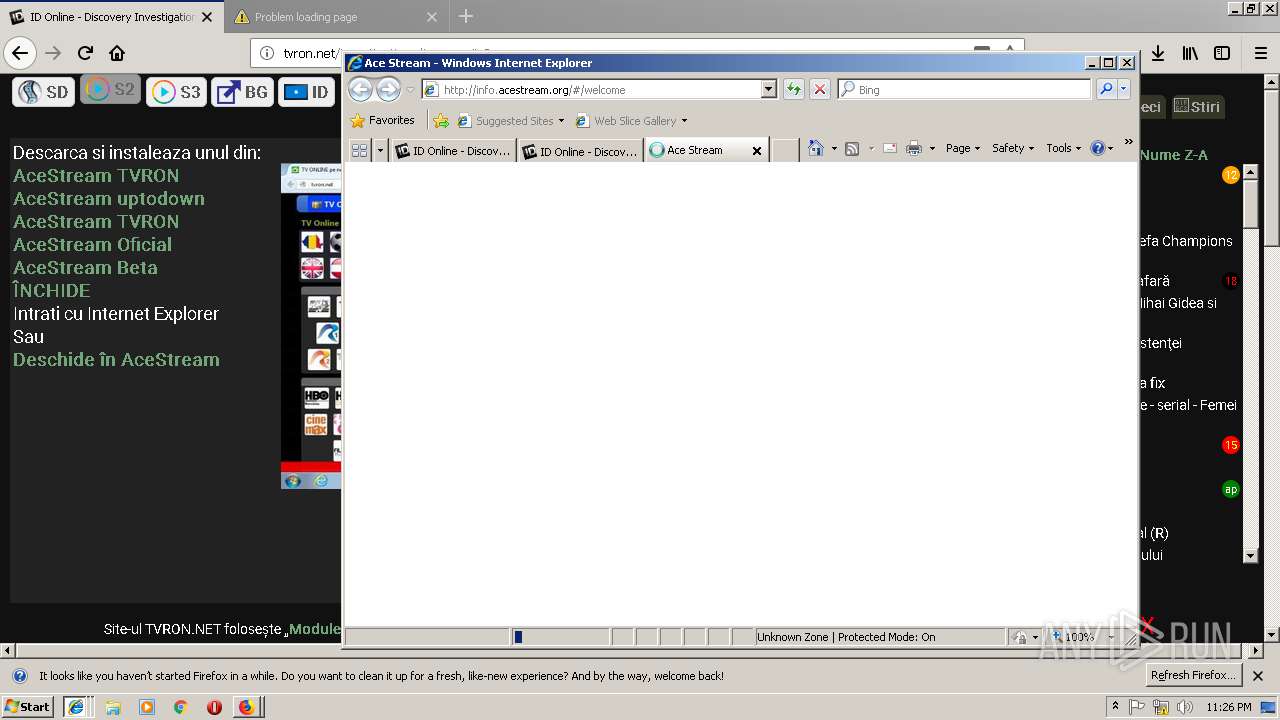Viewport: 1280px width, 720px height.
Task: Open Firefox hamburger menu
Action: tap(1260, 53)
